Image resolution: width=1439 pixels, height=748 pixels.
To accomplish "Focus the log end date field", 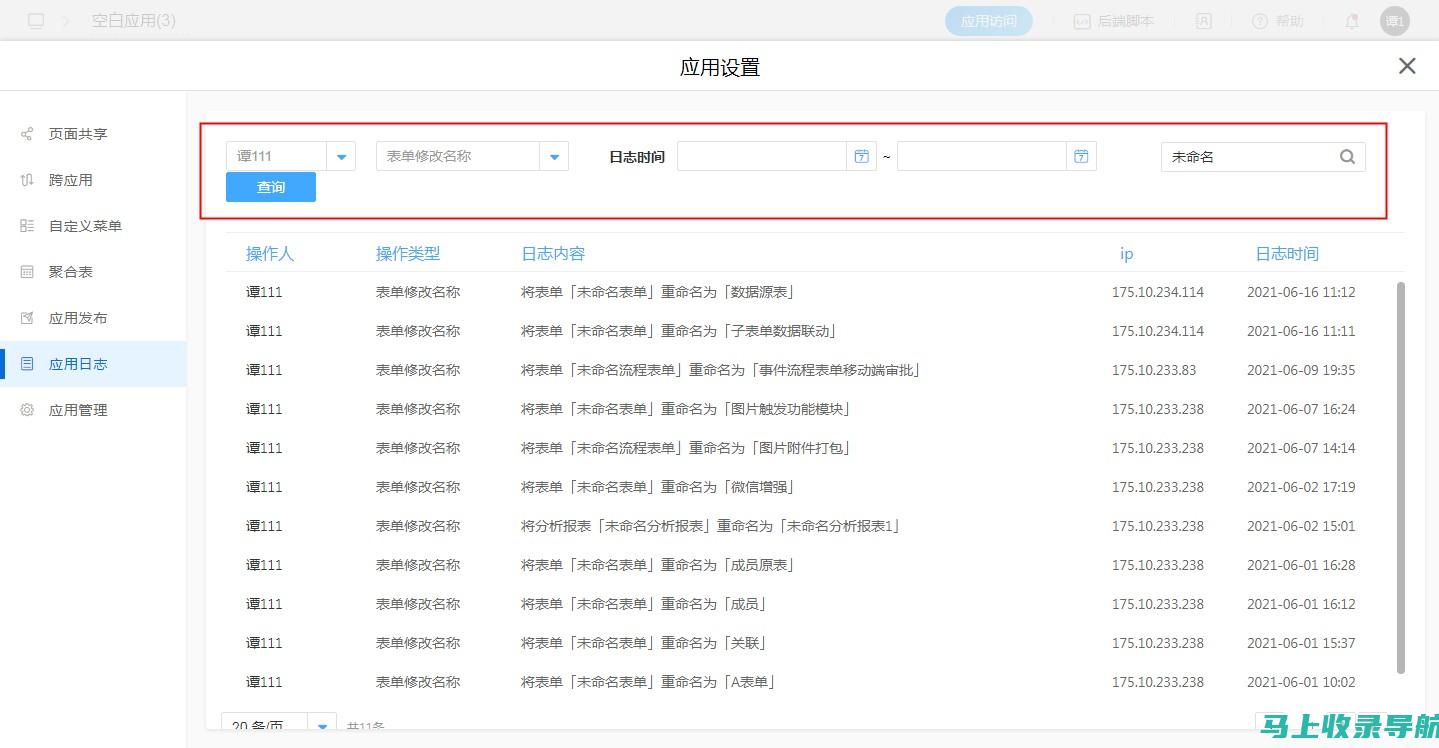I will pyautogui.click(x=982, y=157).
